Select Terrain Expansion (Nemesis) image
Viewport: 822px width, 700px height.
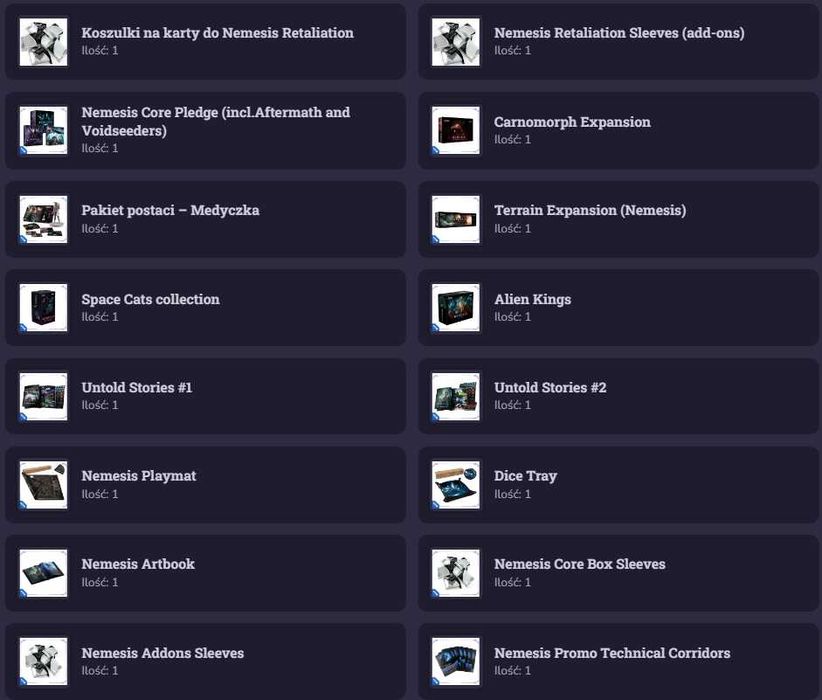click(456, 219)
